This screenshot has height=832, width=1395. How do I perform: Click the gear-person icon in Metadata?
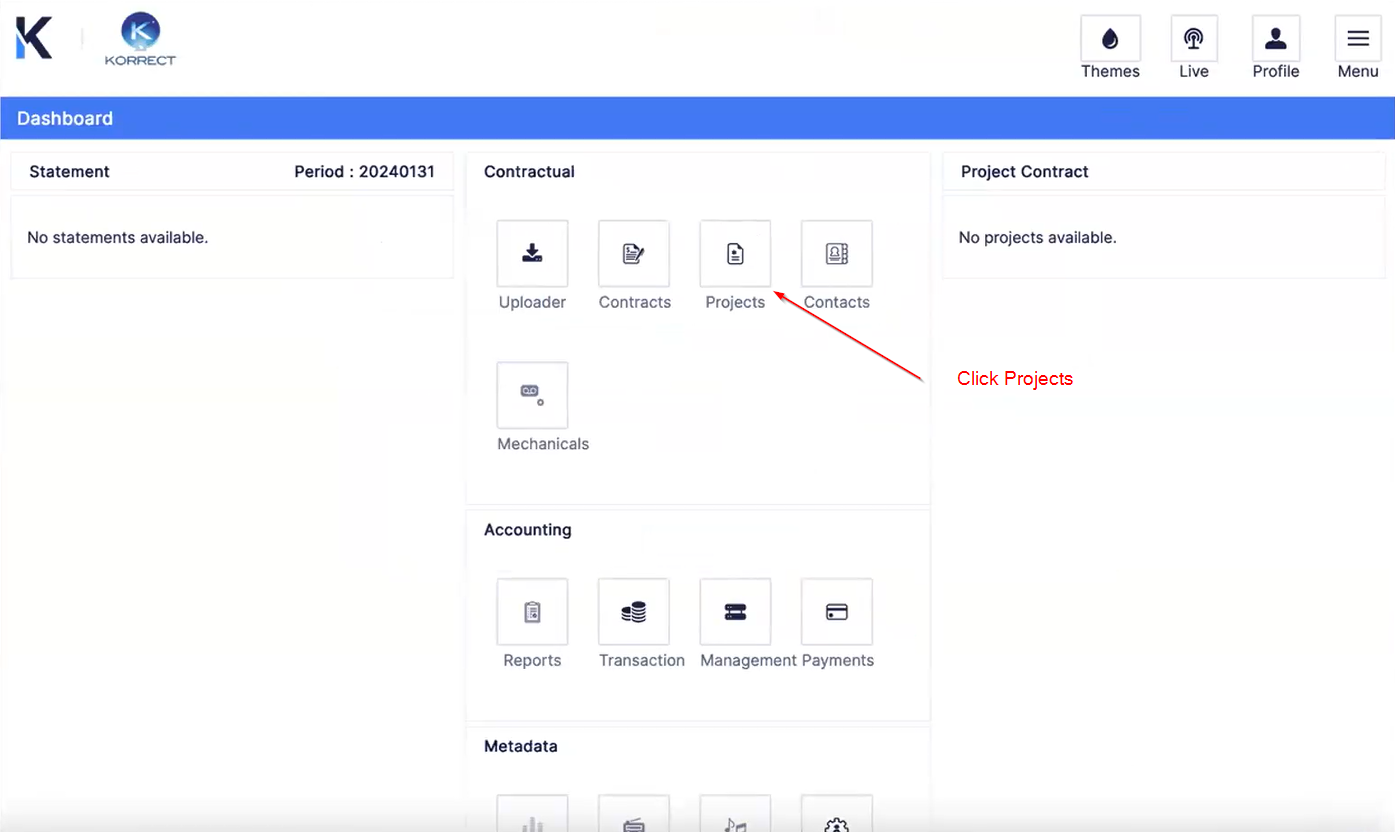pos(837,818)
